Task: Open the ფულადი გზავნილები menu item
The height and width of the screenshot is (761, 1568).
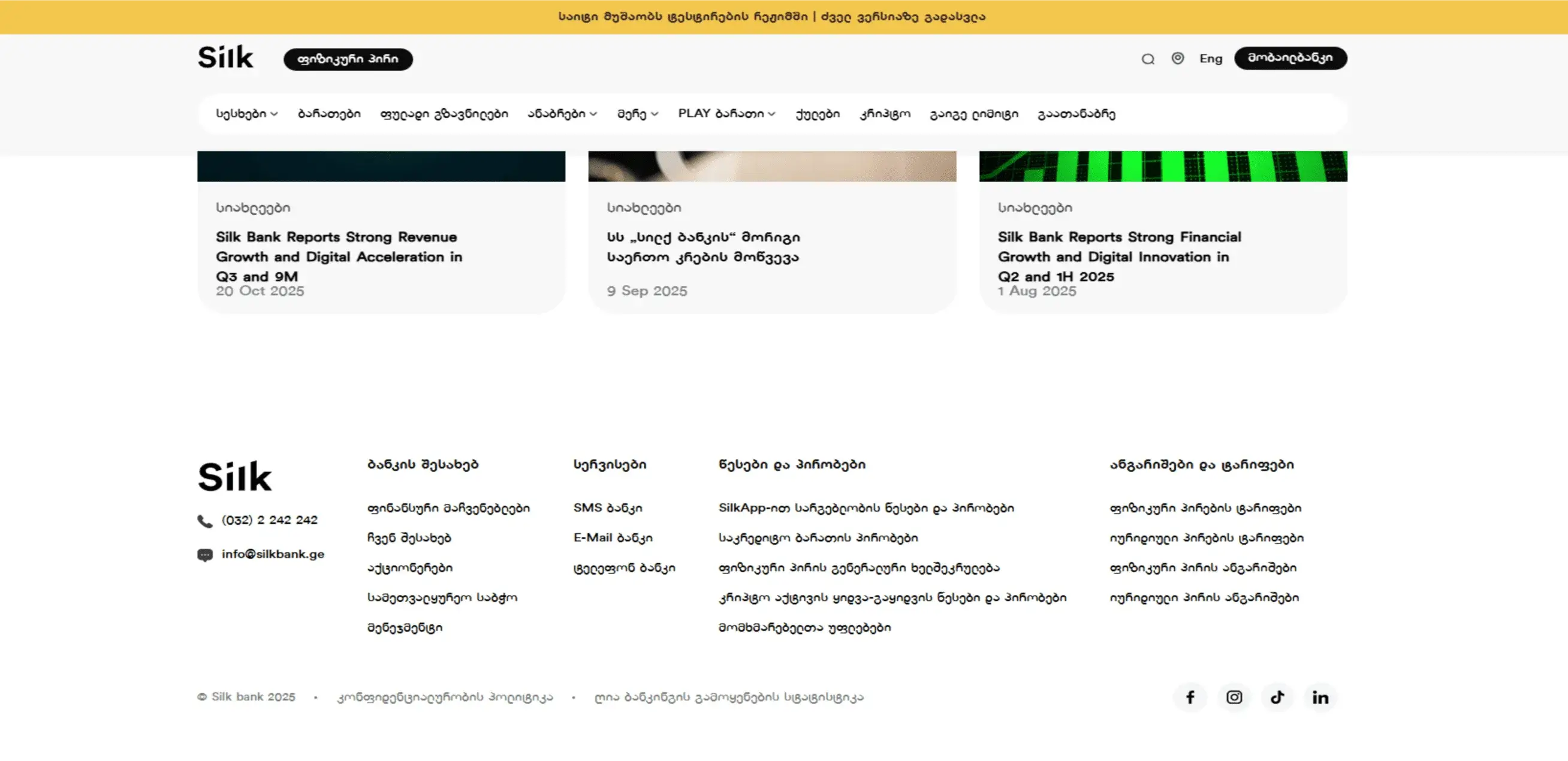Action: (x=444, y=114)
